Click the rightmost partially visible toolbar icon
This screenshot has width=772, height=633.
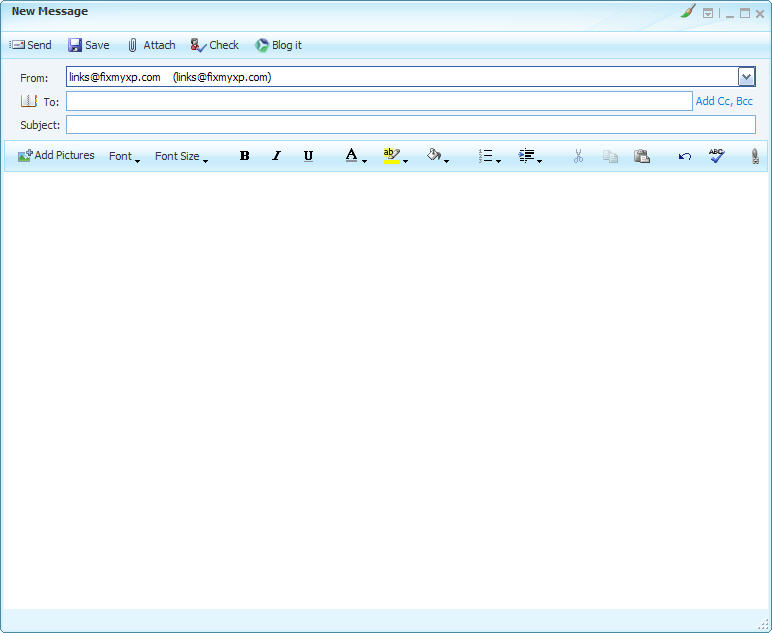[x=755, y=156]
